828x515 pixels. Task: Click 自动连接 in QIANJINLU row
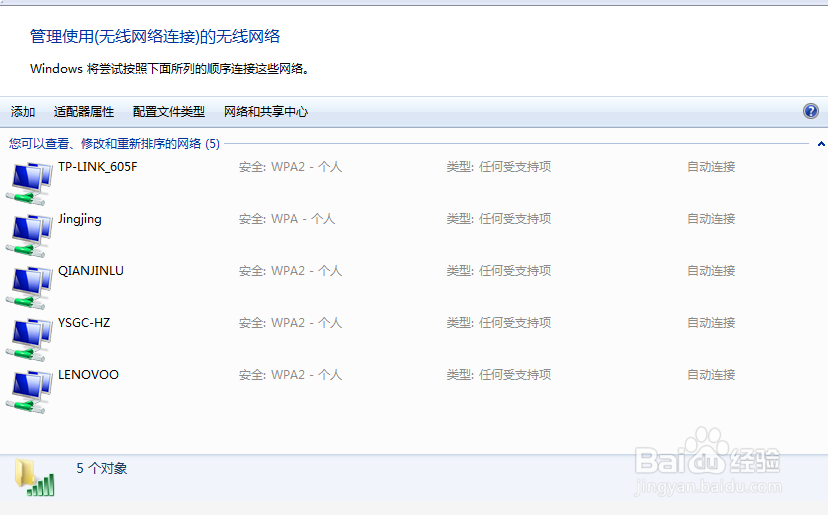(x=711, y=271)
